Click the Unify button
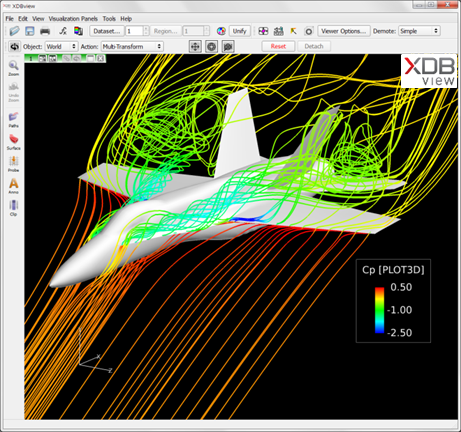The width and height of the screenshot is (461, 432). 239,31
